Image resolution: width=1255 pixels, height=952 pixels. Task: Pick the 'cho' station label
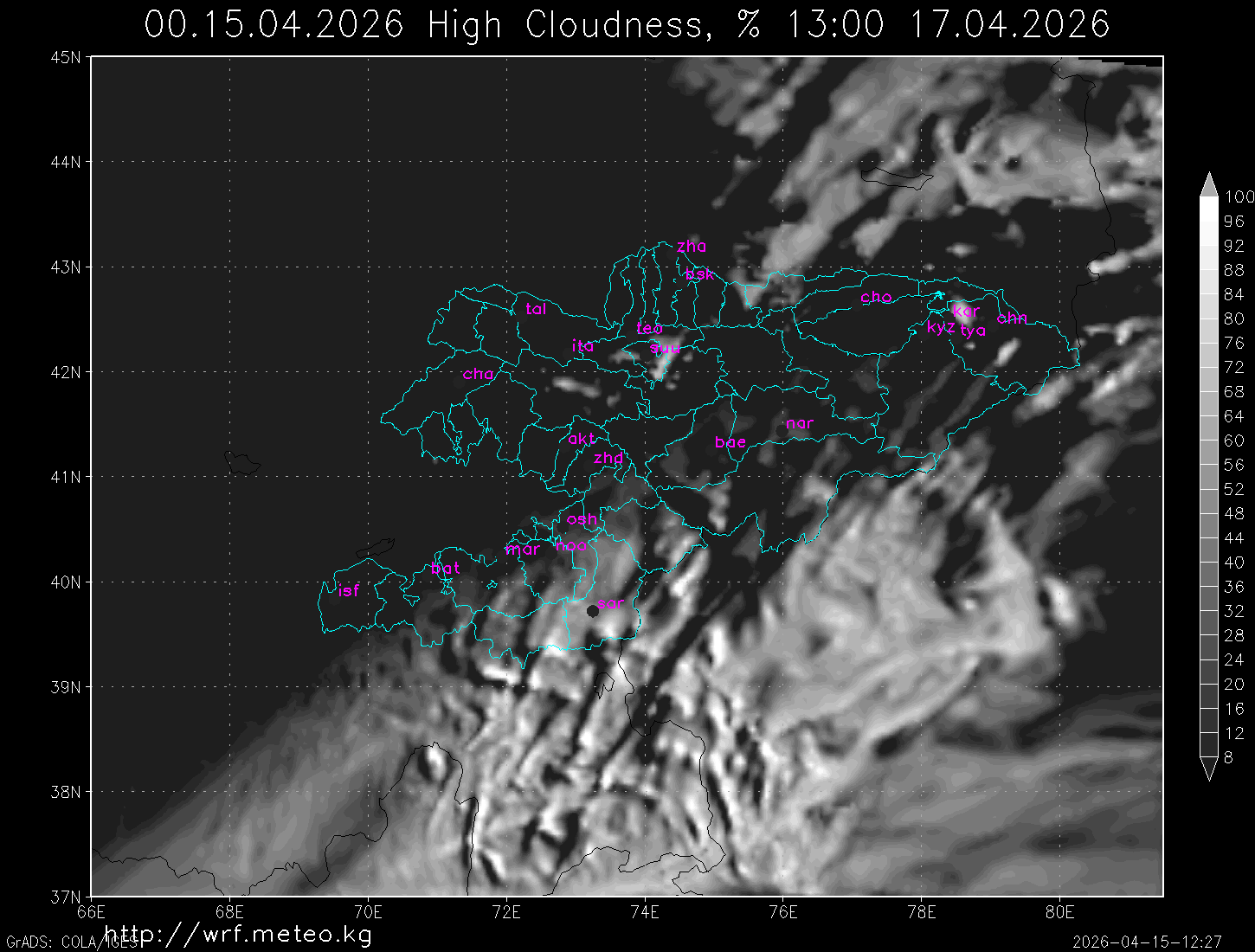876,297
